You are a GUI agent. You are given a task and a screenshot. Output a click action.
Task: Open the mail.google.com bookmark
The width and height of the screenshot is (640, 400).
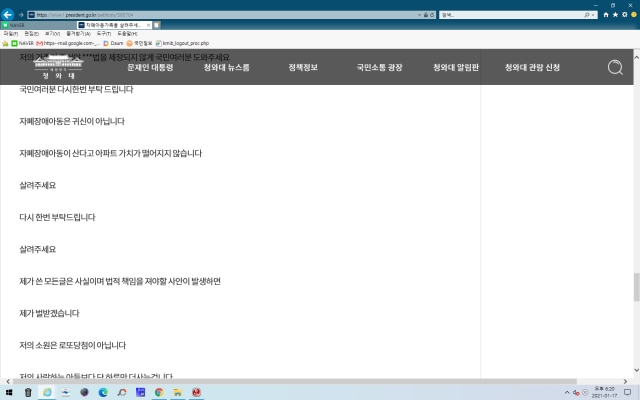(x=68, y=43)
